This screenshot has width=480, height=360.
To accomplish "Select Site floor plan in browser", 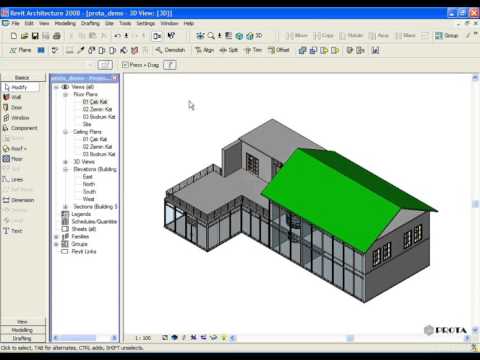I will 87,124.
